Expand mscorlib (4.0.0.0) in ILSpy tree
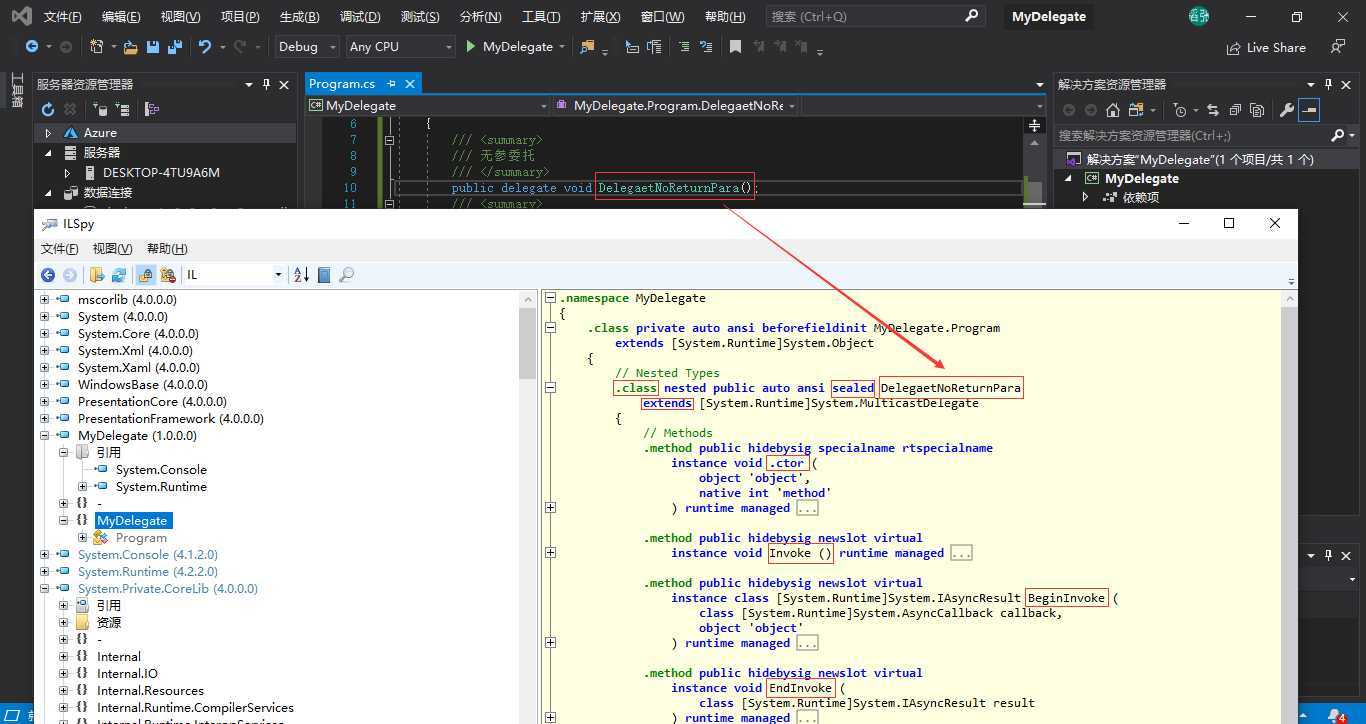Screen dimensions: 1366x724 pyautogui.click(x=44, y=299)
